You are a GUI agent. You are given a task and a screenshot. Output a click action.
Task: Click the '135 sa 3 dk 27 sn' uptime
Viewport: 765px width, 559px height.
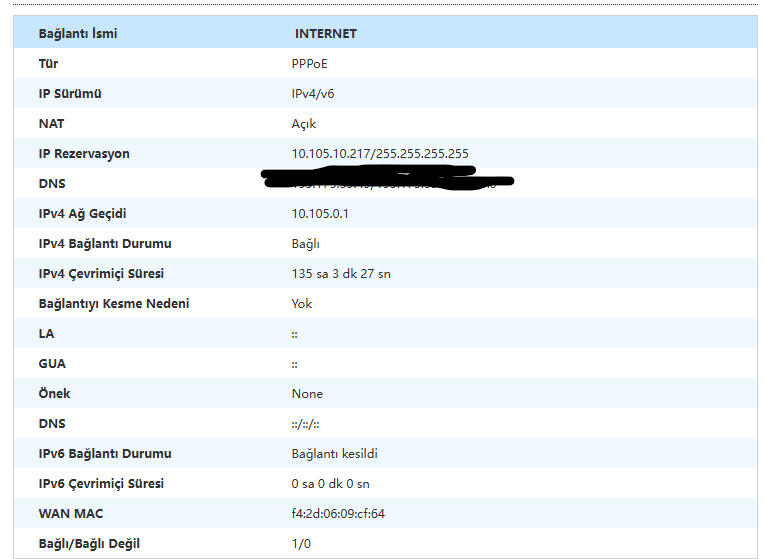[x=341, y=274]
